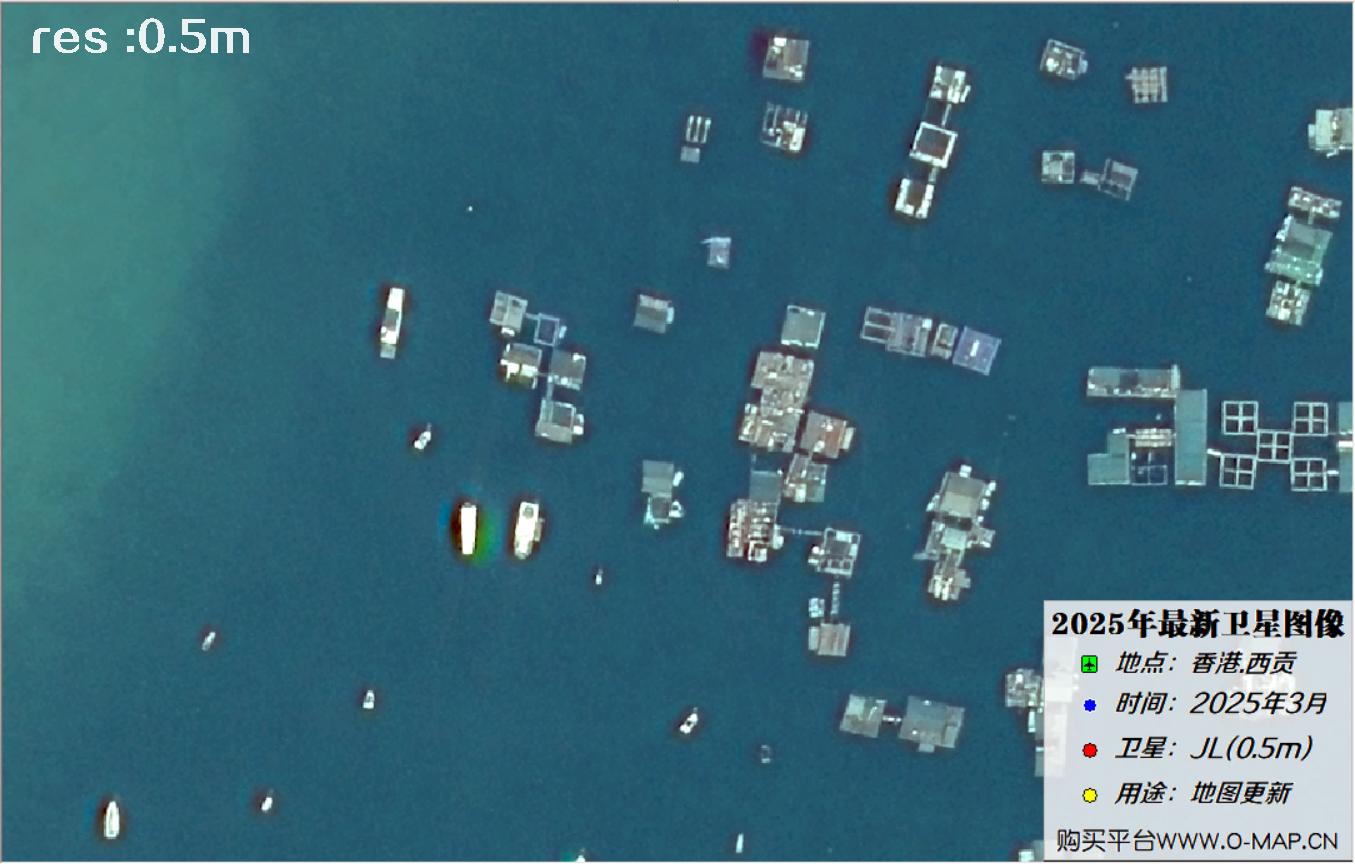Click the purple-tinted square raft

pos(976,350)
